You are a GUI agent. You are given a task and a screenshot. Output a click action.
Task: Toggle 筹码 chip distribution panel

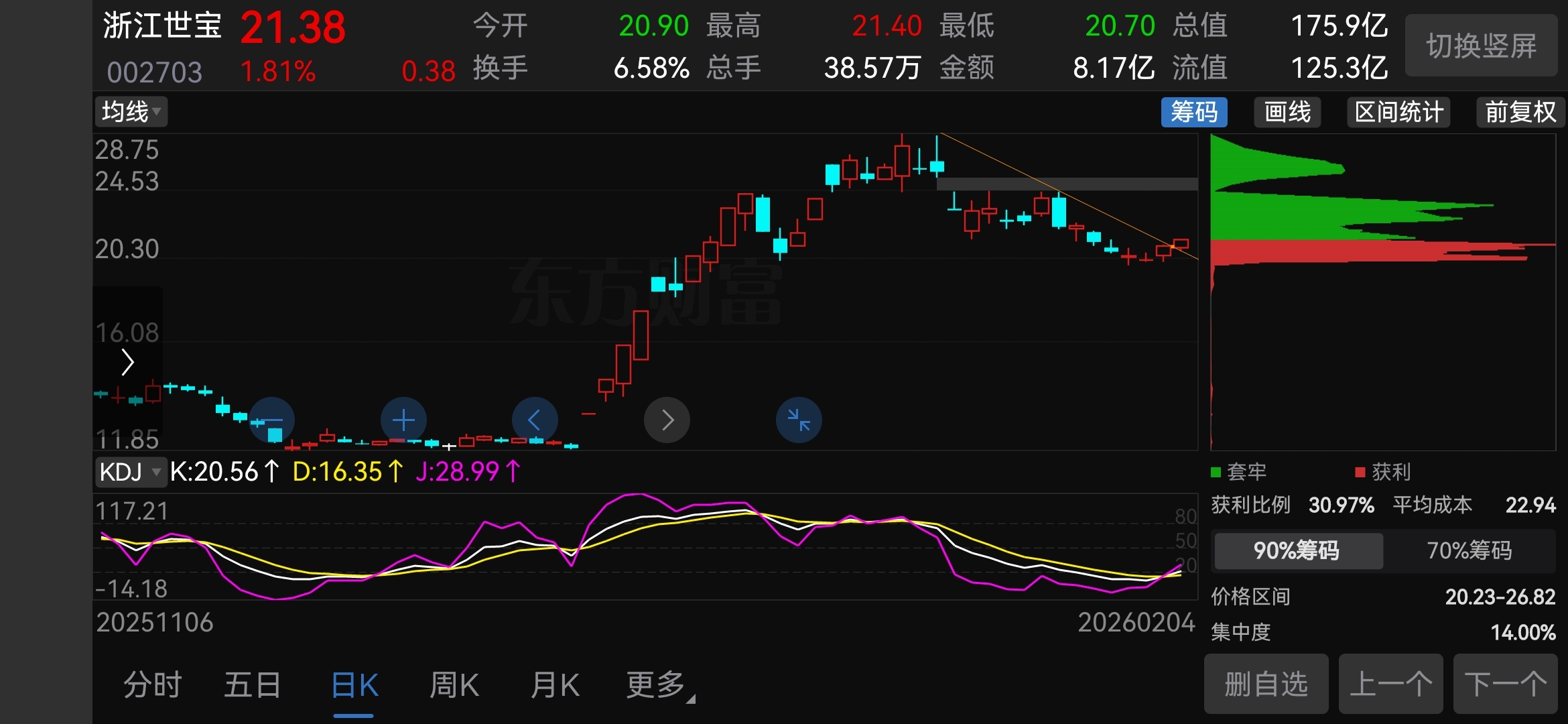coord(1194,112)
